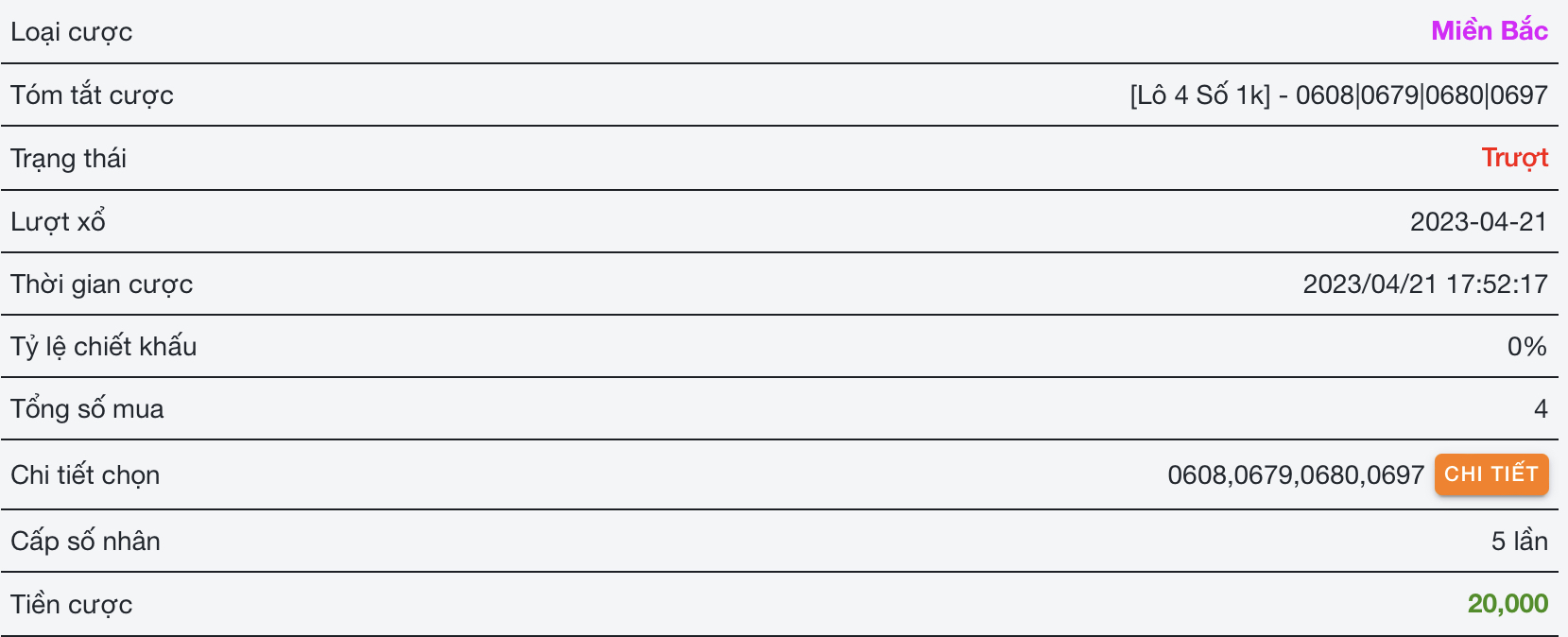Click the Tóm tắt cược label
This screenshot has height=637, width=1568.
pos(93,95)
